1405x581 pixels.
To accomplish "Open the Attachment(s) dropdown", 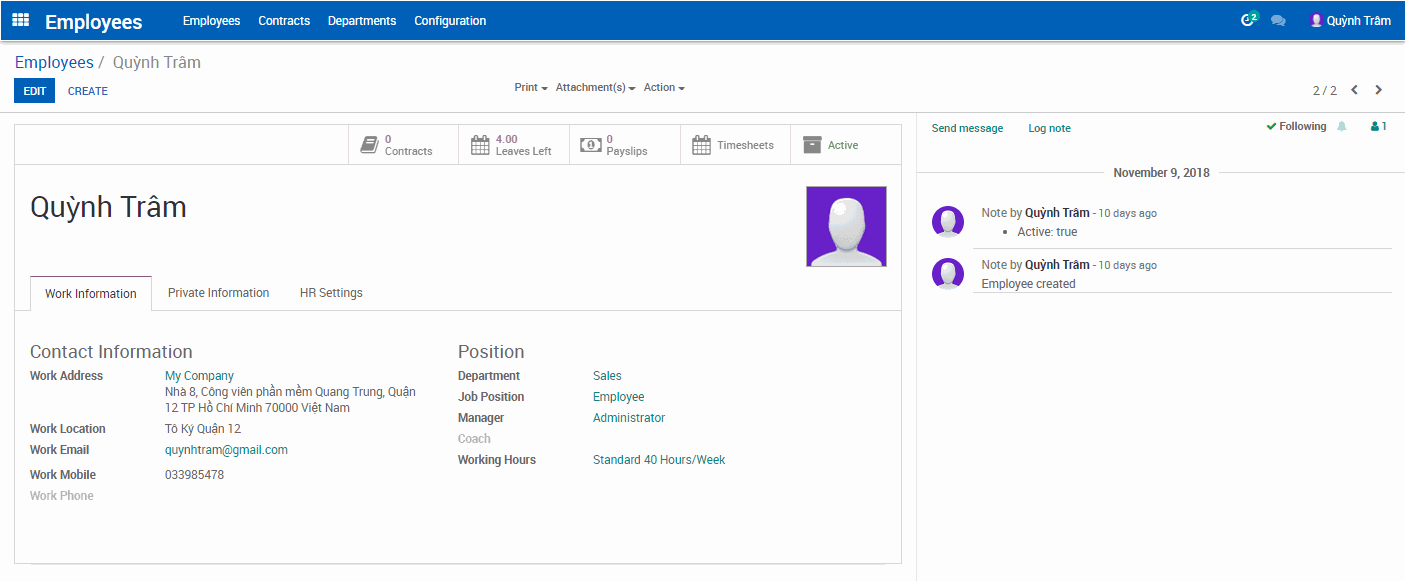I will [594, 87].
